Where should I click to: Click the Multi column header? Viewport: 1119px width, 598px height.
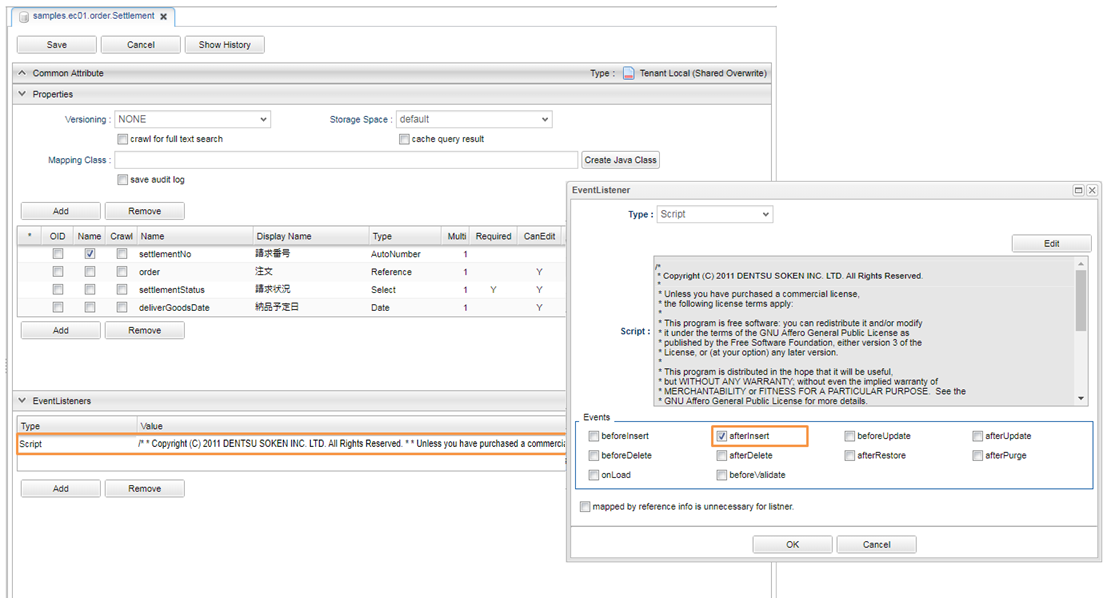pyautogui.click(x=457, y=236)
